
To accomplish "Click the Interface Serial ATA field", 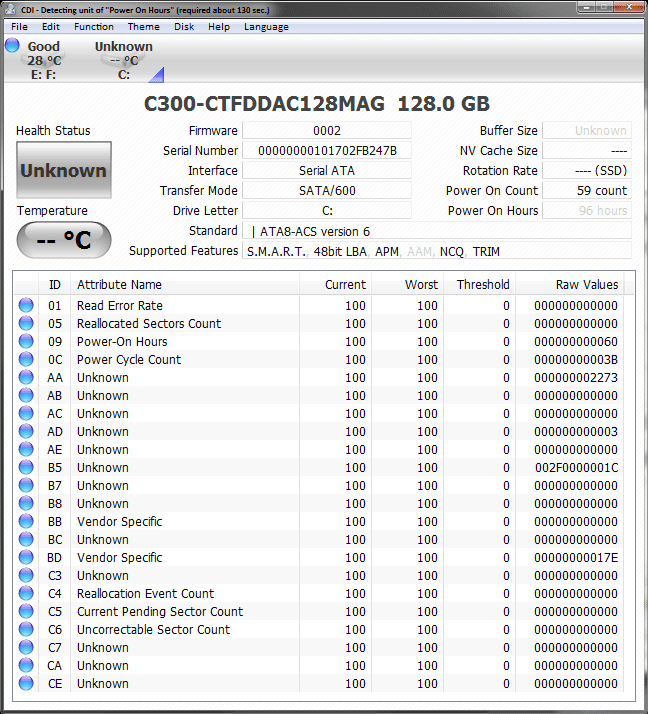I will click(x=327, y=171).
